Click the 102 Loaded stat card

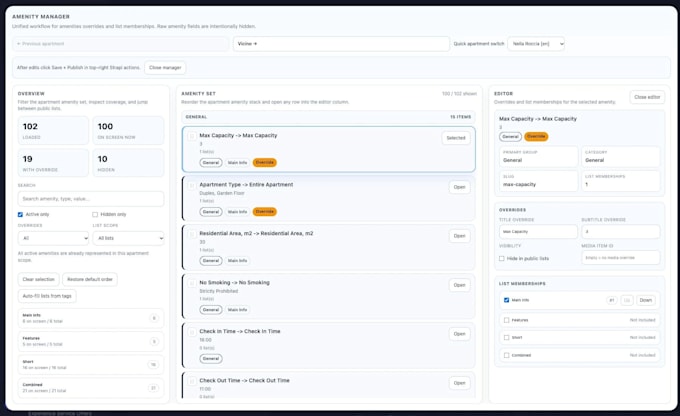pyautogui.click(x=53, y=131)
